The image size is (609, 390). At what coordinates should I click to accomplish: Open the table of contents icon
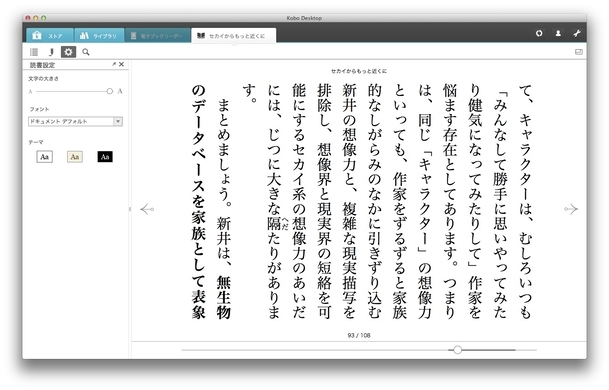[x=34, y=52]
